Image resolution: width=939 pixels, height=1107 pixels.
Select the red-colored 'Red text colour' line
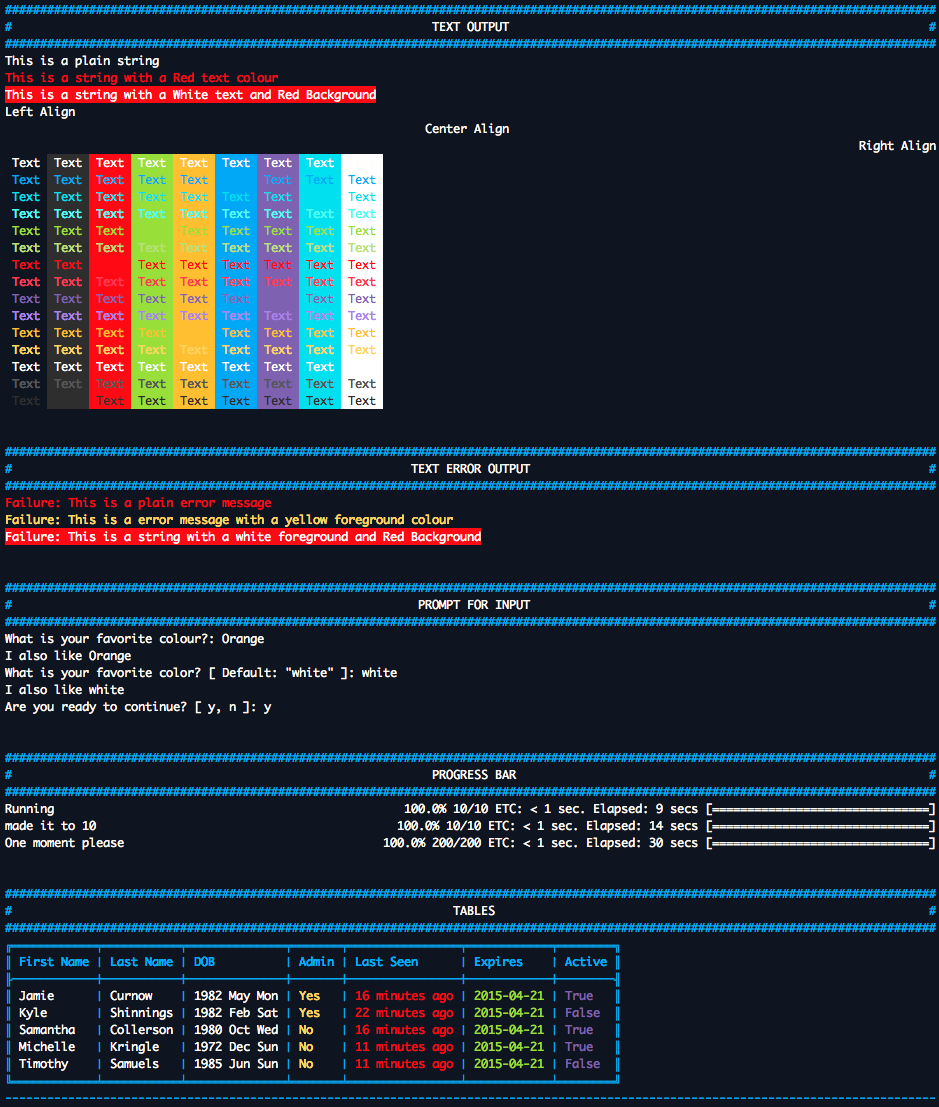tap(141, 78)
